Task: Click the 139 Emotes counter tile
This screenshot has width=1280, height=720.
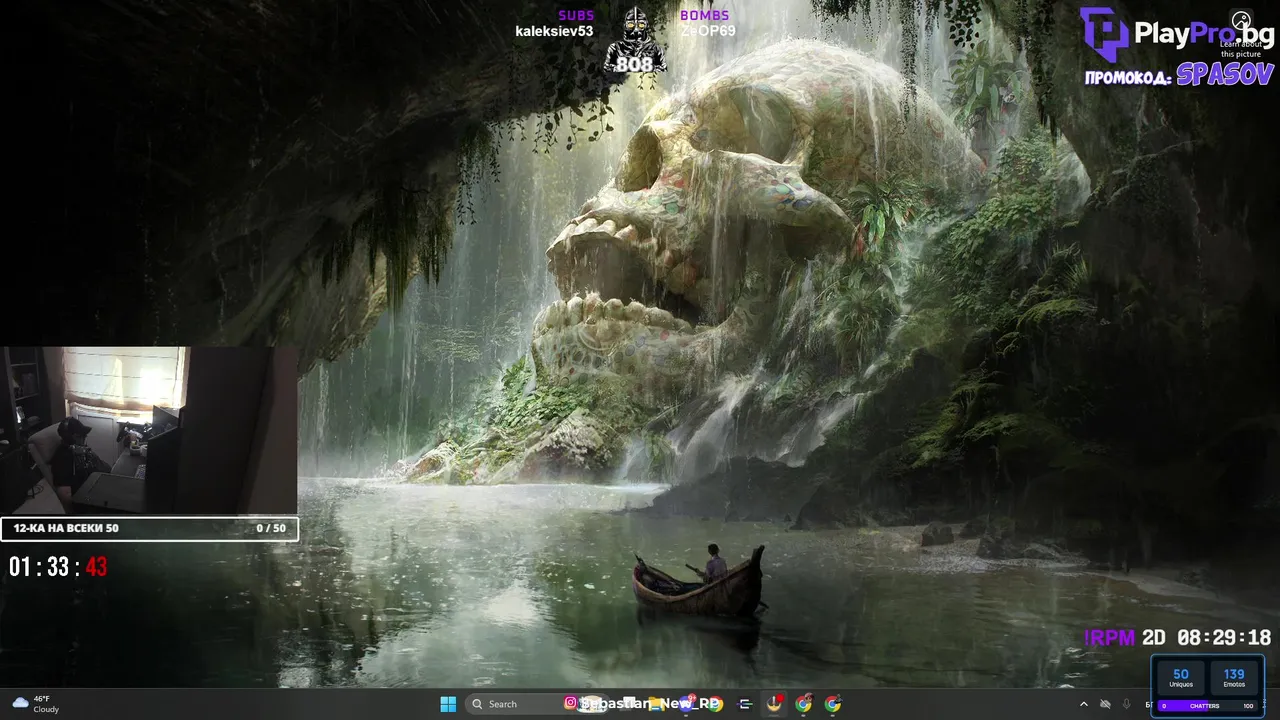Action: click(x=1234, y=678)
